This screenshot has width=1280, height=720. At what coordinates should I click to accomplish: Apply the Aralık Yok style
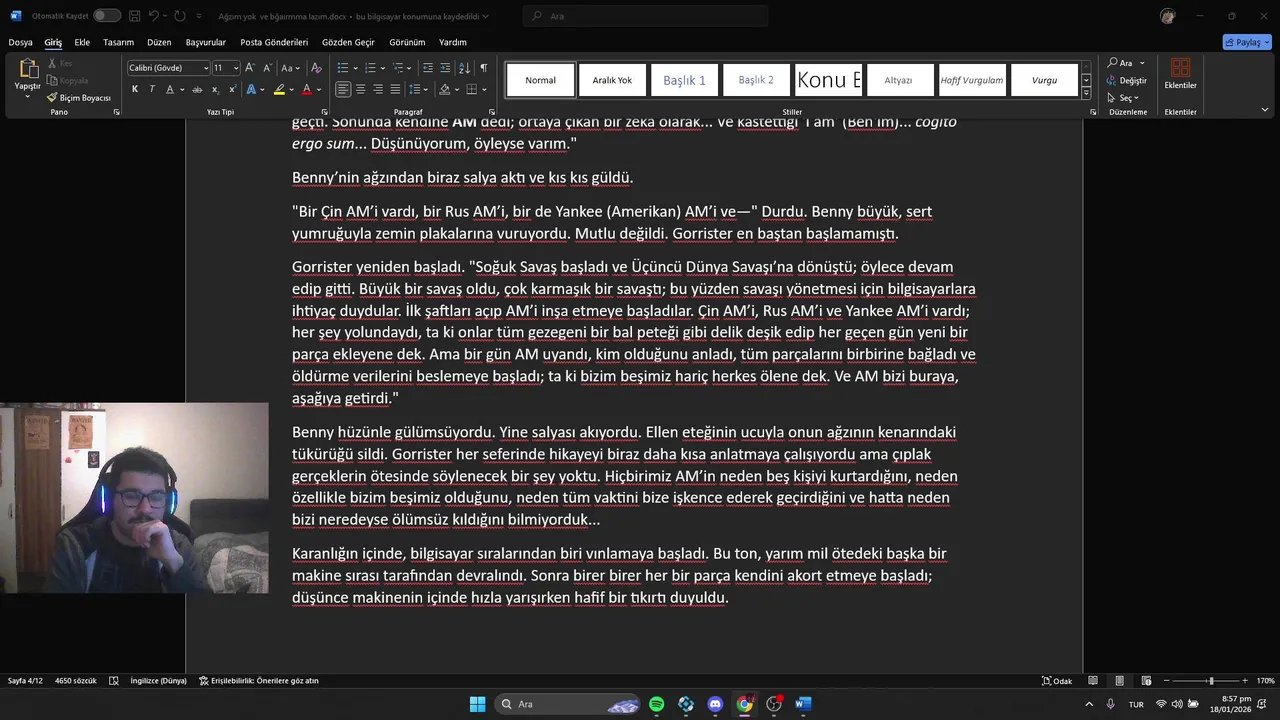click(612, 80)
